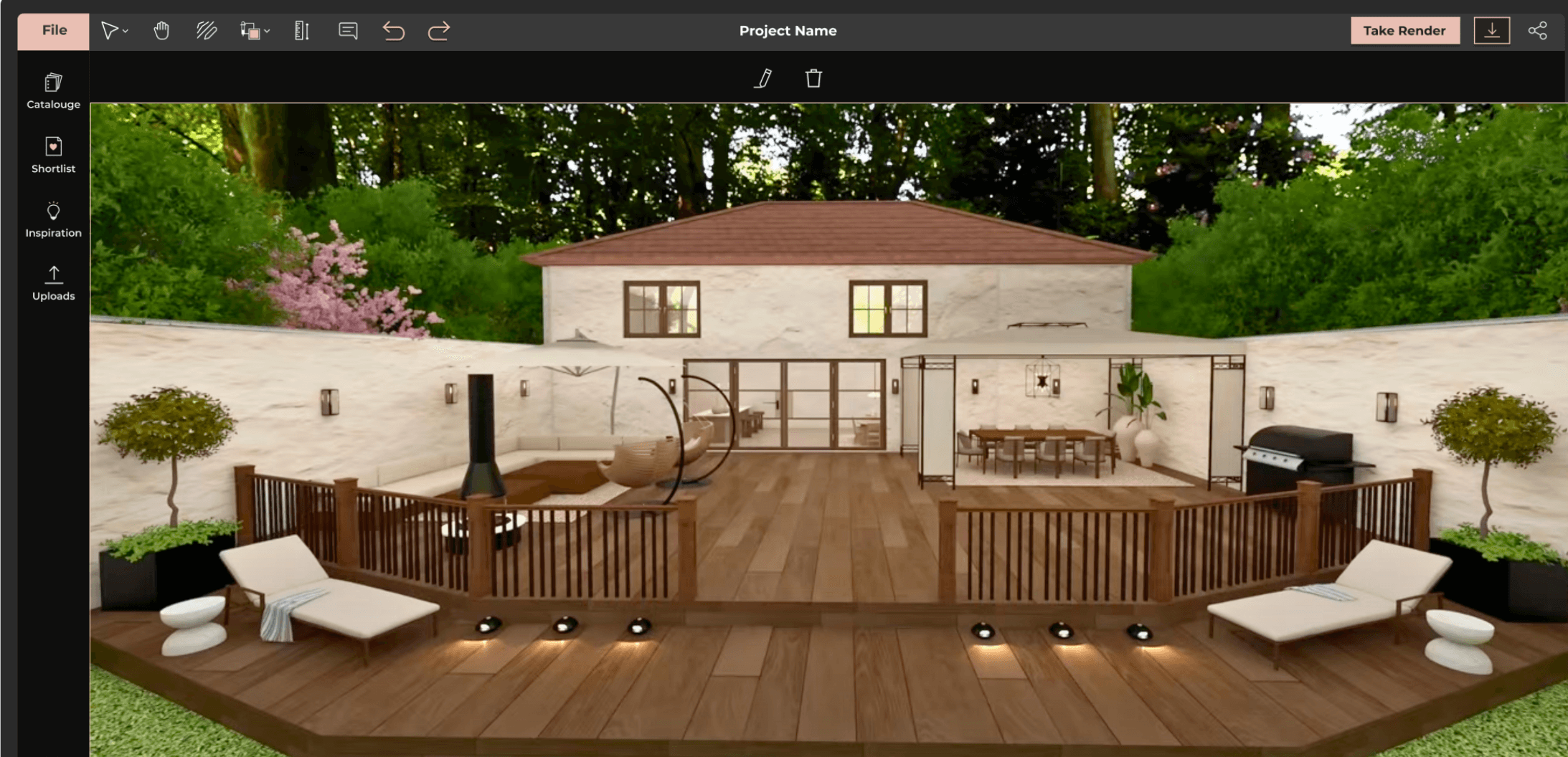Click the Take Render button
The width and height of the screenshot is (1568, 757).
[1404, 31]
